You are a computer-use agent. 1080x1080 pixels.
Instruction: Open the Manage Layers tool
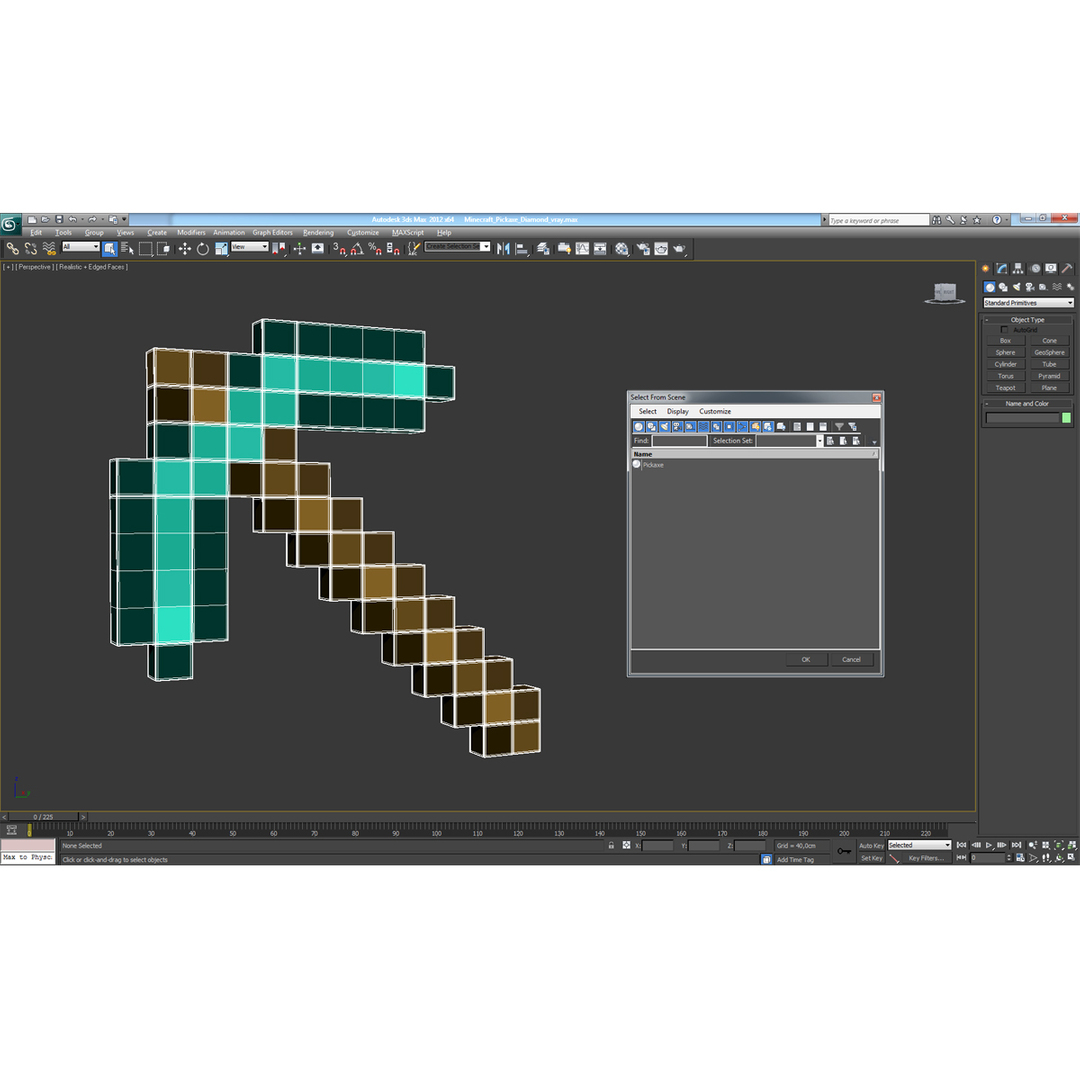pyautogui.click(x=543, y=249)
